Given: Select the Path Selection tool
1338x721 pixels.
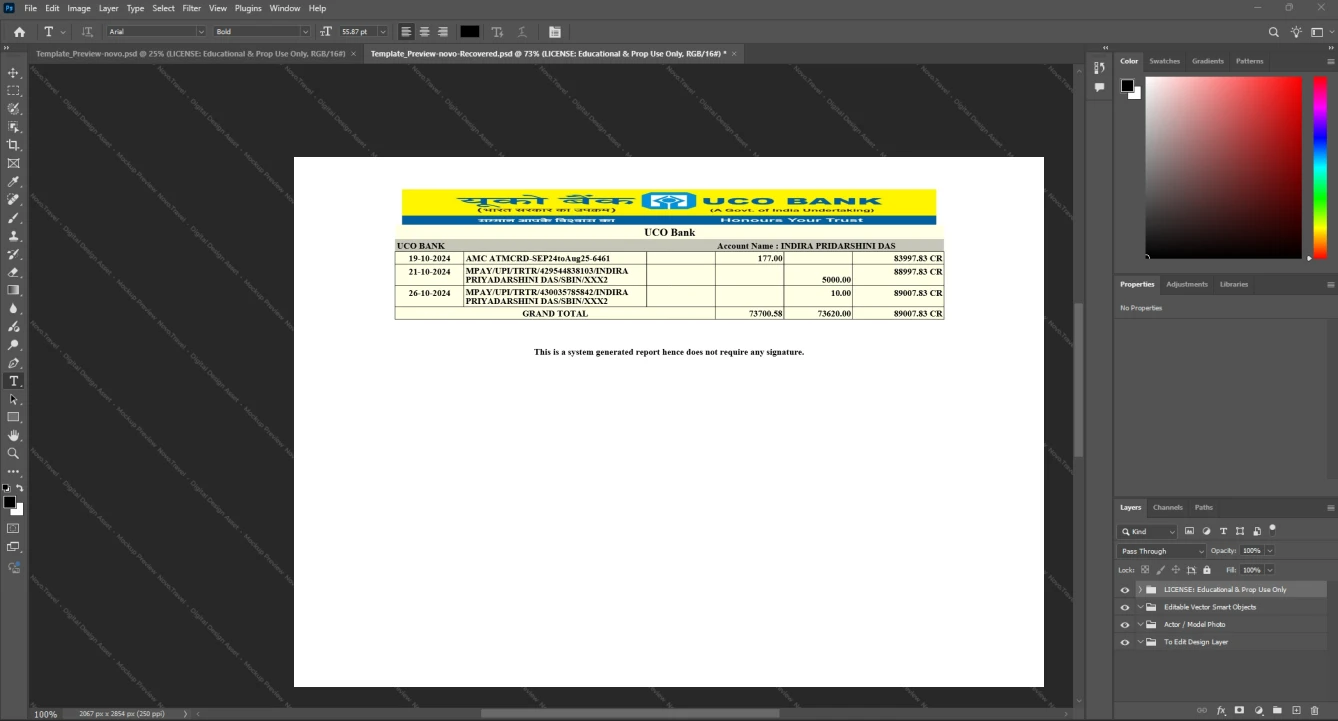Looking at the screenshot, I should point(13,399).
